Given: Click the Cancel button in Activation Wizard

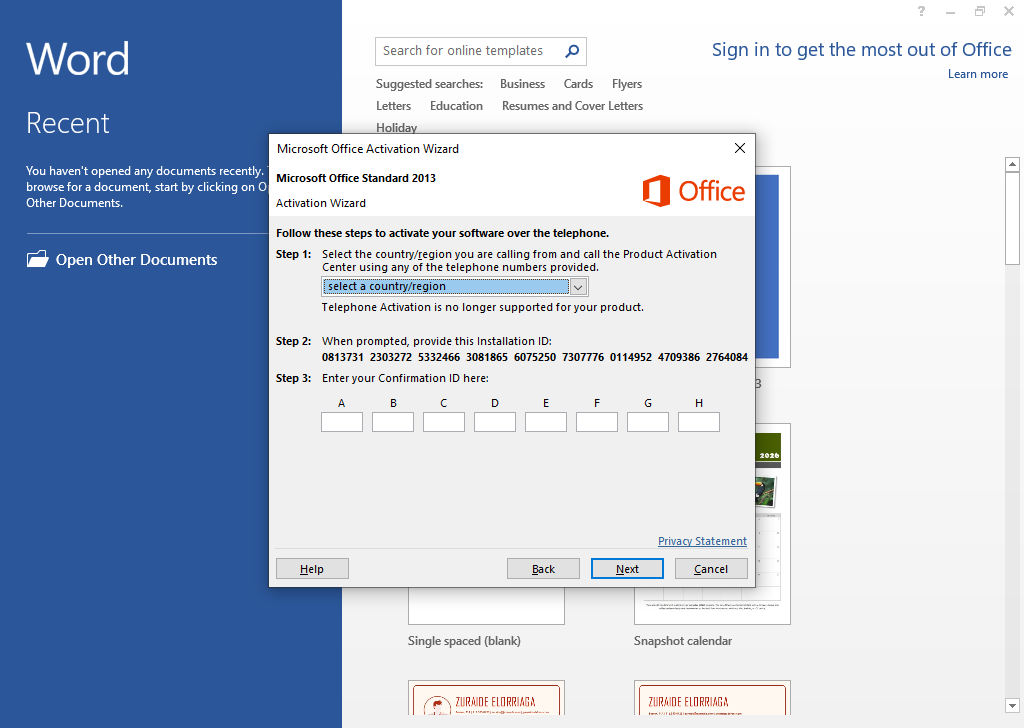Looking at the screenshot, I should 711,569.
